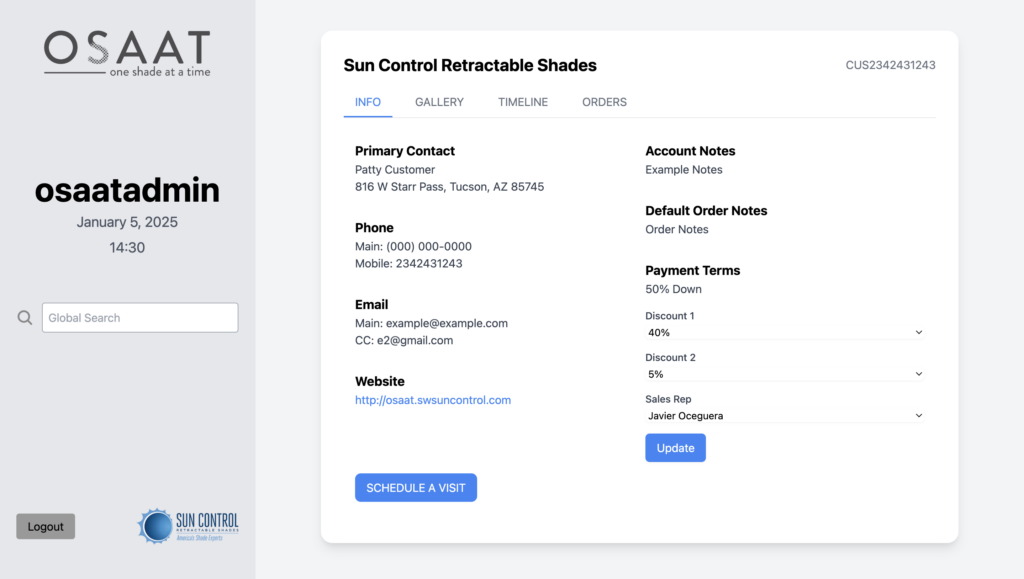Focus the Global Search field

pos(140,318)
